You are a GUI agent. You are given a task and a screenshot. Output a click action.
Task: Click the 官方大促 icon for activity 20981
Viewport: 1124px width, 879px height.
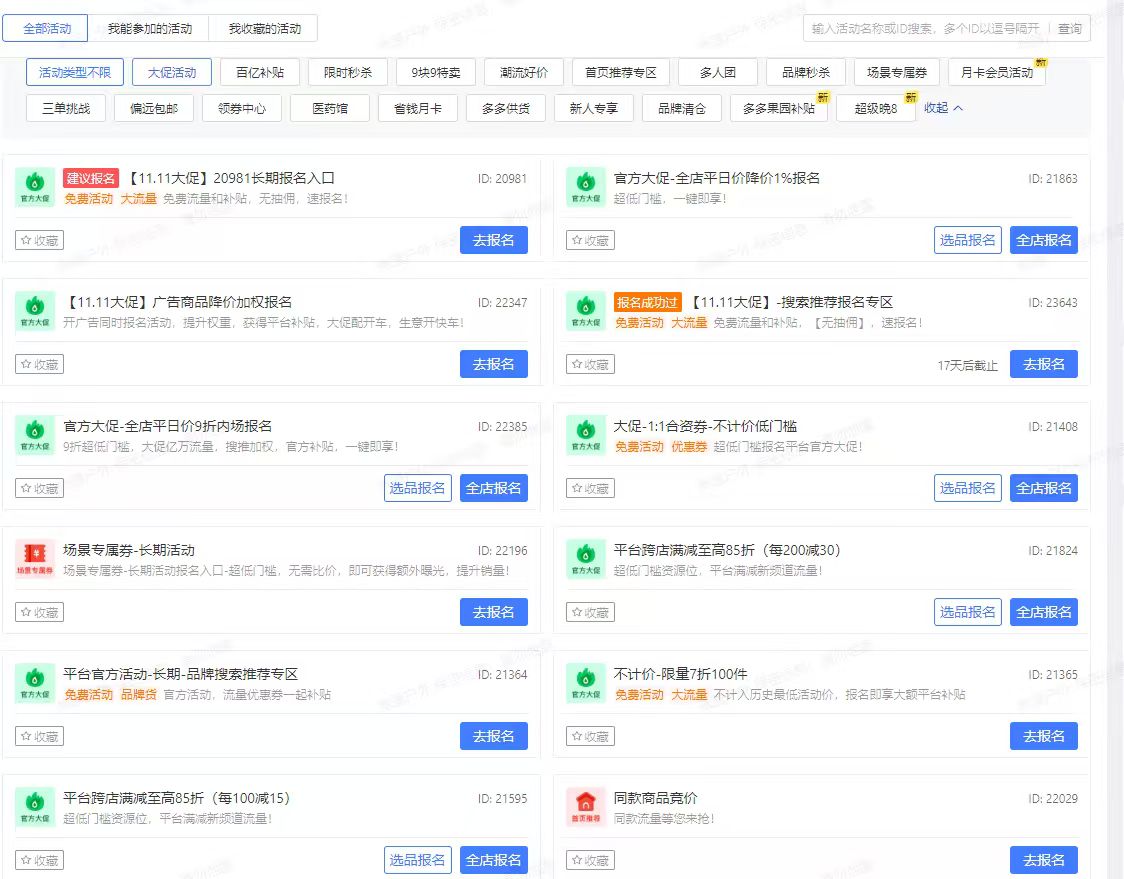point(35,187)
